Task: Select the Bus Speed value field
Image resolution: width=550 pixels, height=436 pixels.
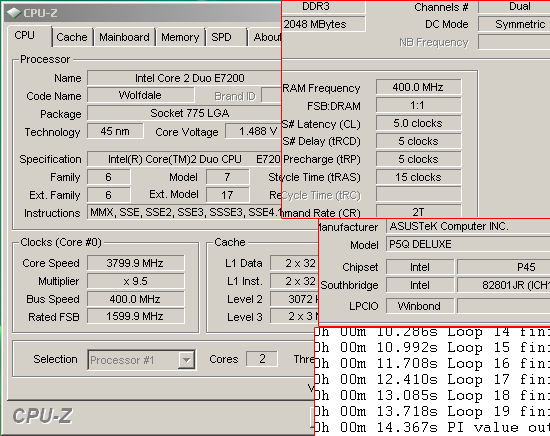Action: coord(135,299)
